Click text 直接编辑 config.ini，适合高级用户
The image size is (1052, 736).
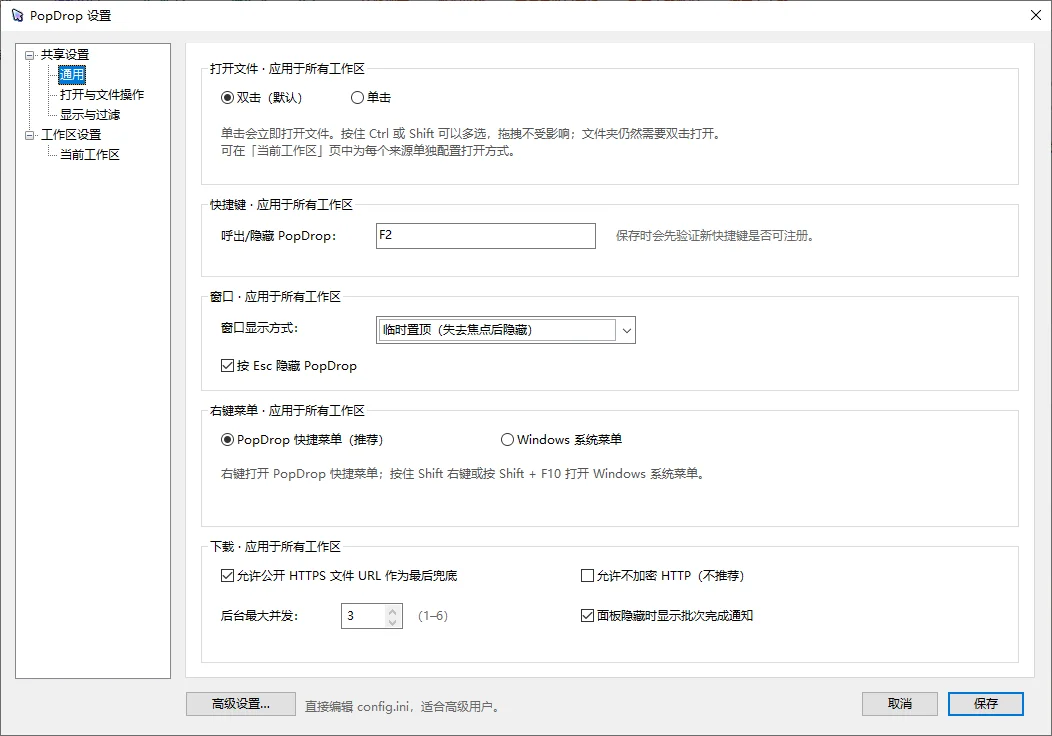(x=402, y=706)
